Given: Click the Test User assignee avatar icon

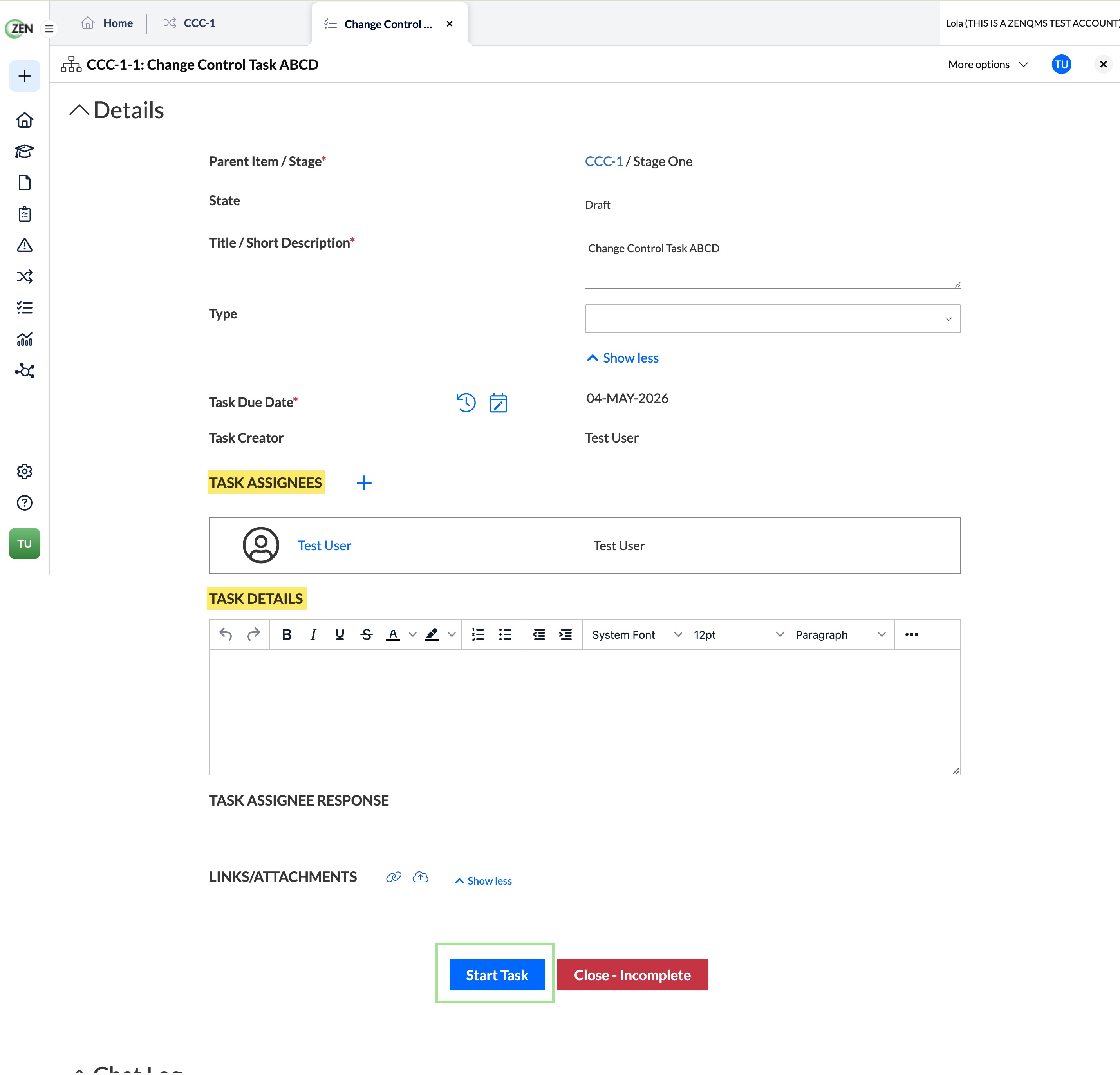Looking at the screenshot, I should pyautogui.click(x=261, y=545).
